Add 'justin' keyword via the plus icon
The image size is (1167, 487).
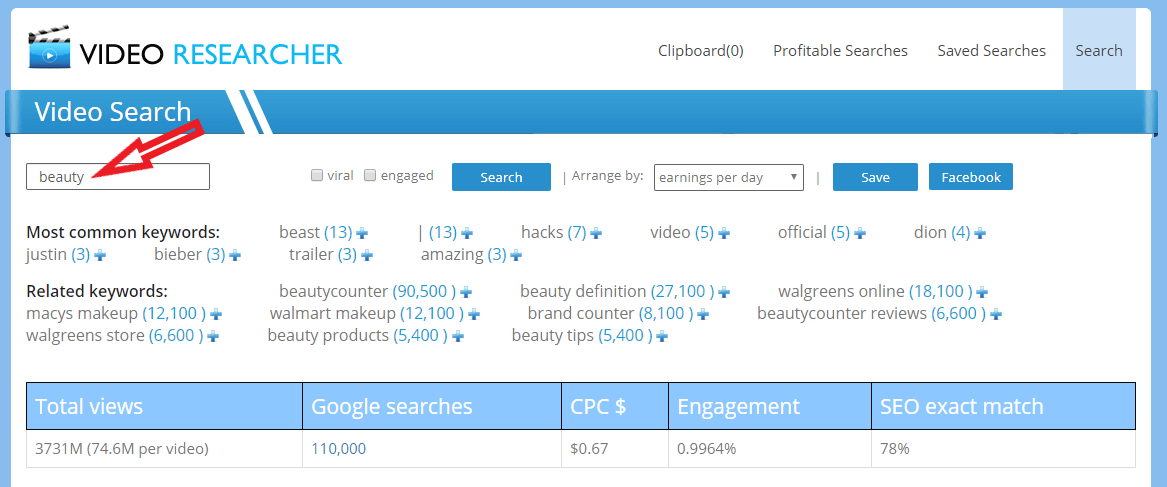[100, 255]
